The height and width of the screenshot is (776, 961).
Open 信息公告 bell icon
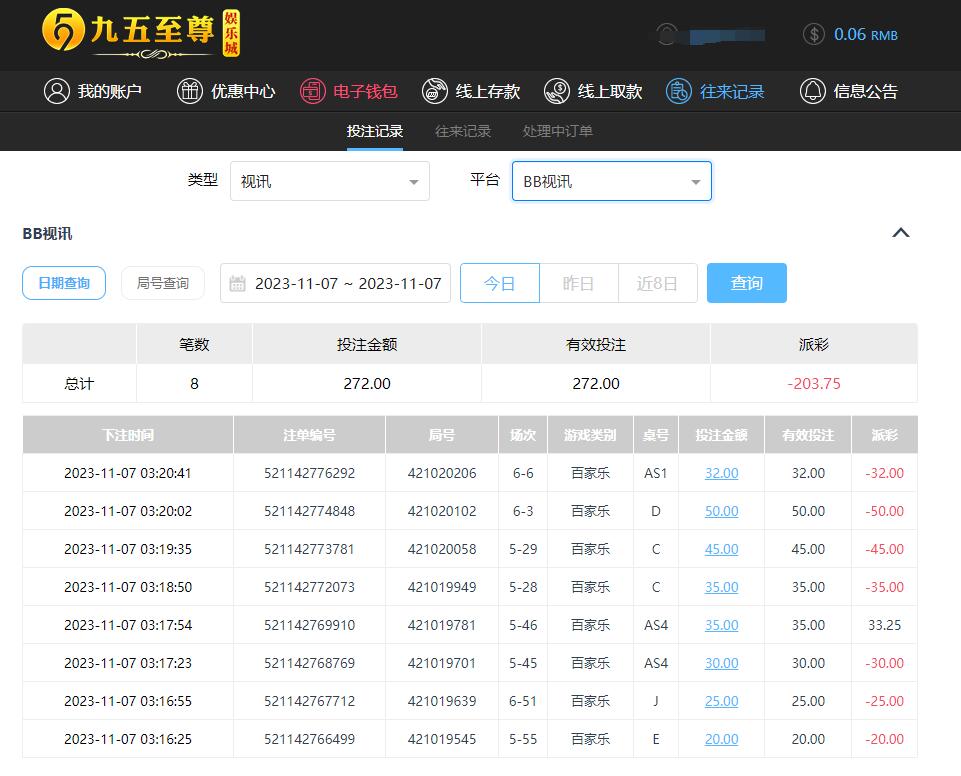813,91
